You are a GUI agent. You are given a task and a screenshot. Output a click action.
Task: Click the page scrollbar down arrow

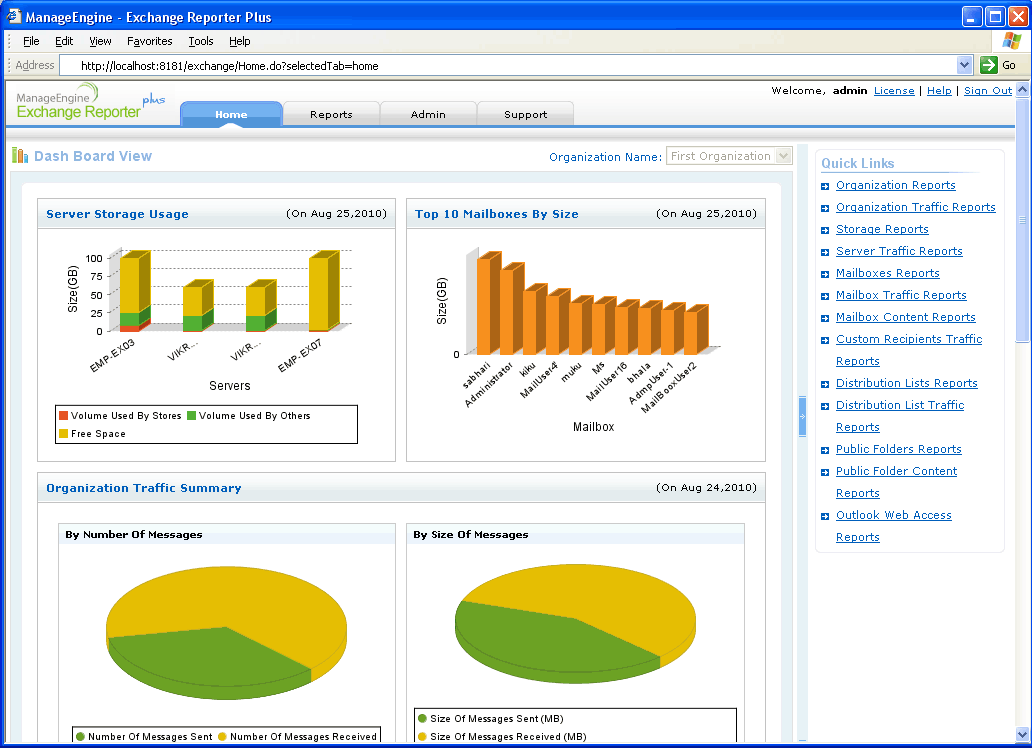pyautogui.click(x=1022, y=734)
